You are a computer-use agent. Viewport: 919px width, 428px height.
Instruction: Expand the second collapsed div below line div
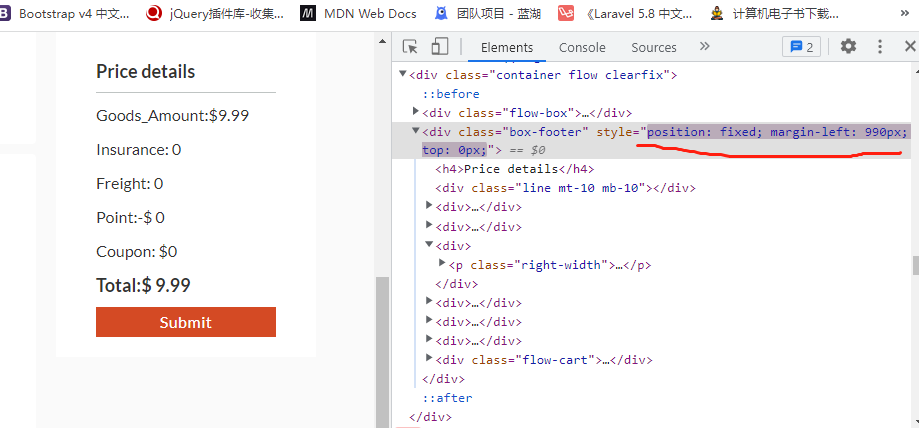(428, 225)
